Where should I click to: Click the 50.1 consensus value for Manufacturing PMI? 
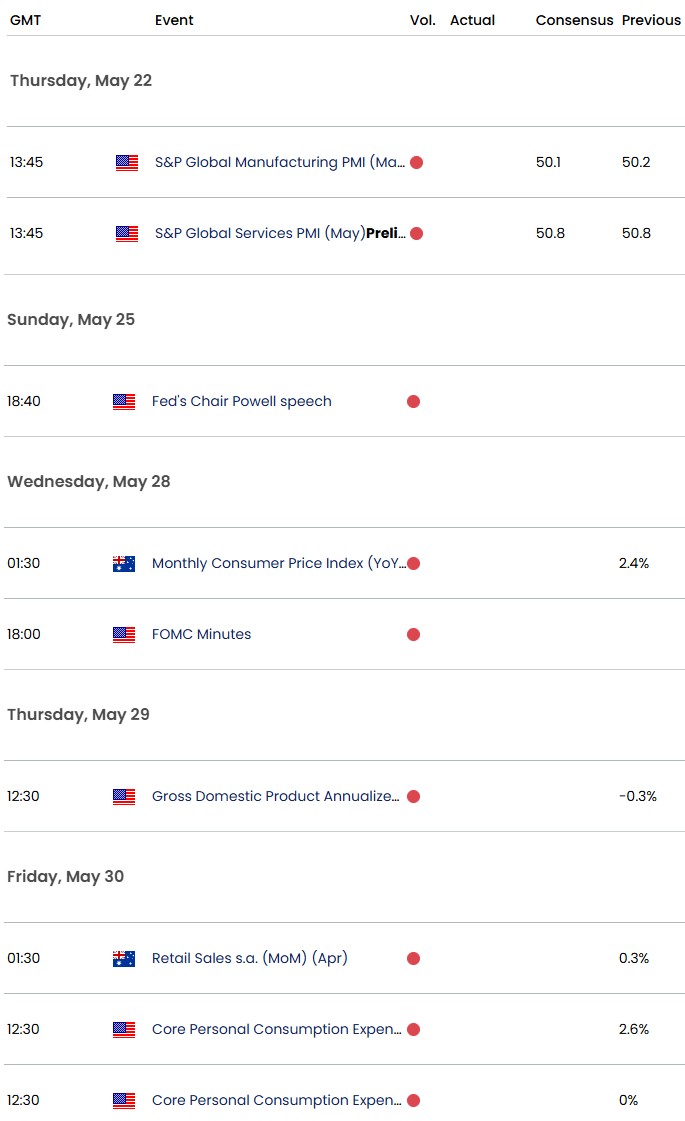(548, 162)
